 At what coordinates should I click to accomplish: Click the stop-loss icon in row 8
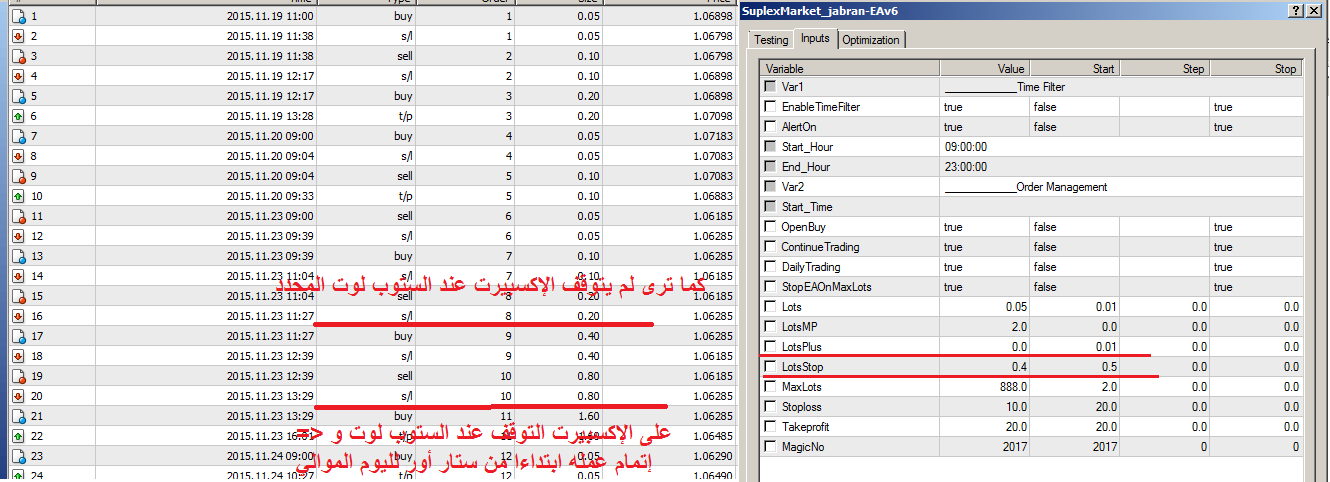[18, 156]
